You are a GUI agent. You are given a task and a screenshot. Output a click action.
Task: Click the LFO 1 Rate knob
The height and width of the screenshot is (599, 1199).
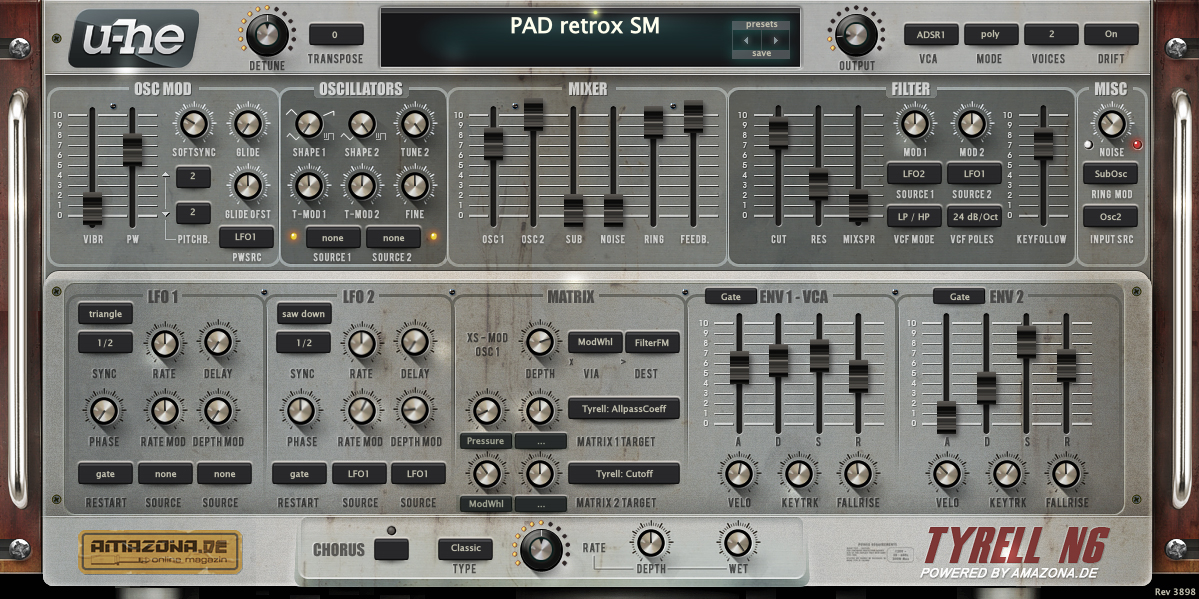pyautogui.click(x=164, y=343)
